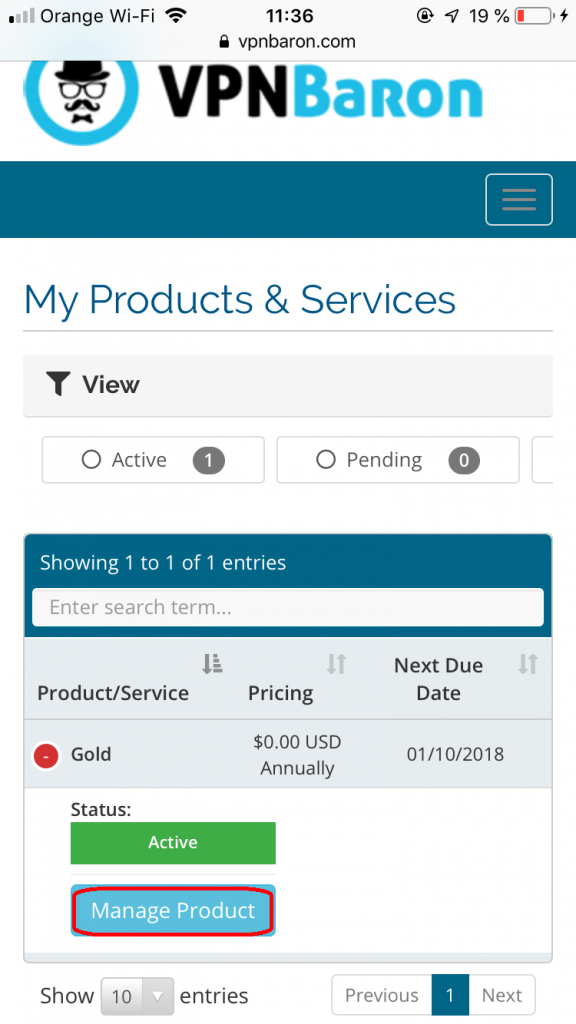
Task: Select page 1 in pagination
Action: pos(450,995)
